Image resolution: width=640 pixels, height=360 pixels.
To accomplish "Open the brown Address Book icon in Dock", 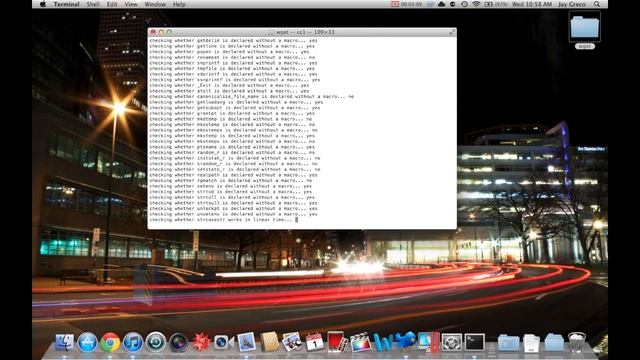I will (x=269, y=342).
